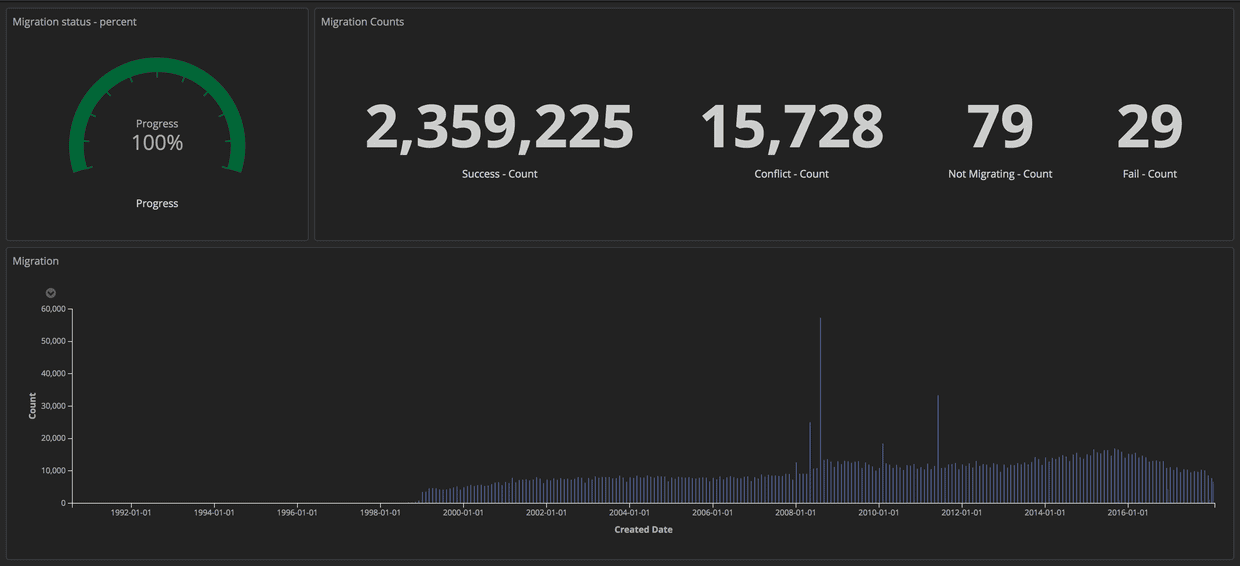1240x566 pixels.
Task: Click the 60,000 y-axis tick label
Action: pos(52,309)
